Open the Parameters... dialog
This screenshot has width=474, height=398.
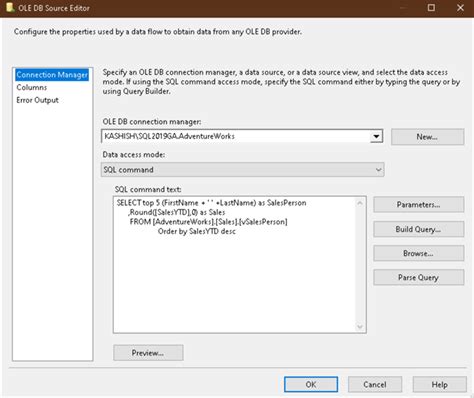[x=418, y=205]
